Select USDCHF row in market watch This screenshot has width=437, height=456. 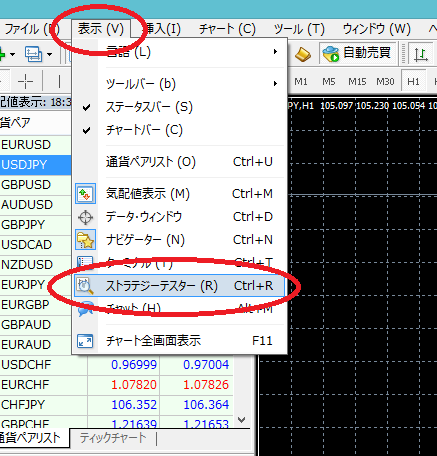(x=117, y=365)
